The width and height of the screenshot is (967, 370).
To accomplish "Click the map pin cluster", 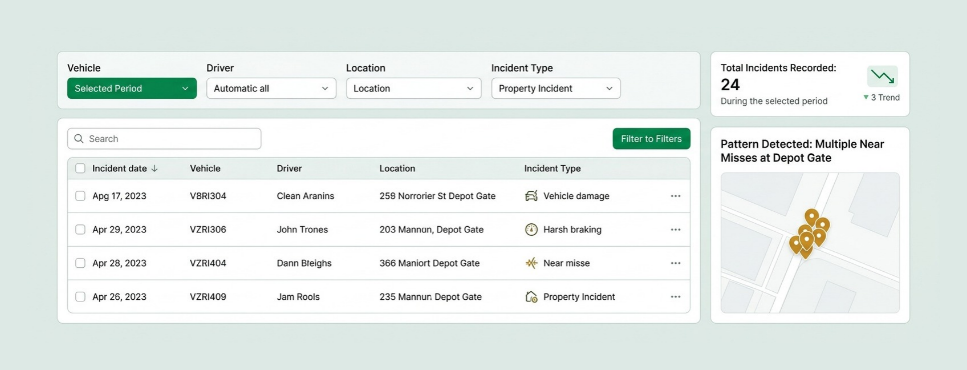I will (x=809, y=234).
